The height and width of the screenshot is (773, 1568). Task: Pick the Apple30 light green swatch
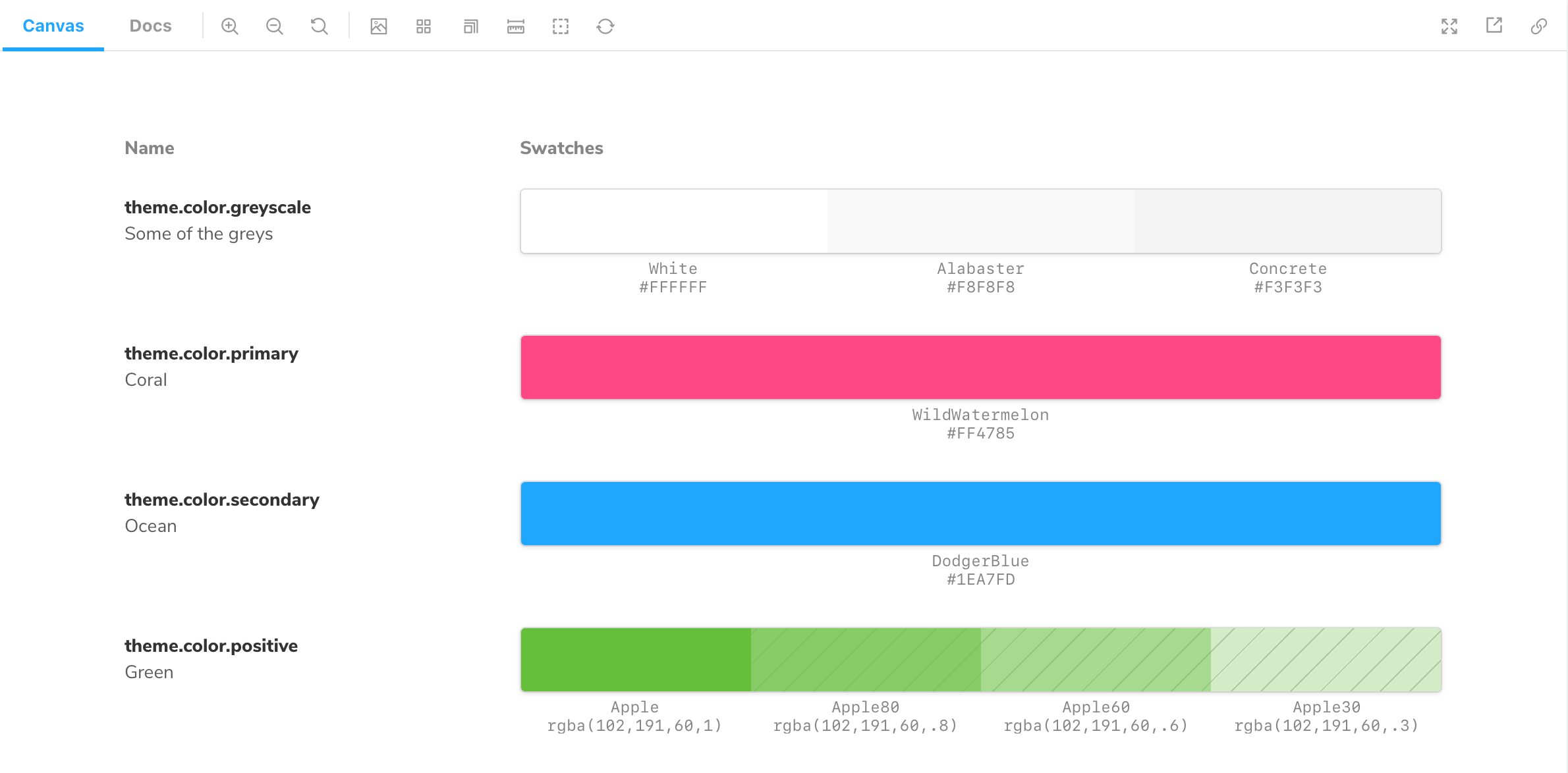[1326, 660]
